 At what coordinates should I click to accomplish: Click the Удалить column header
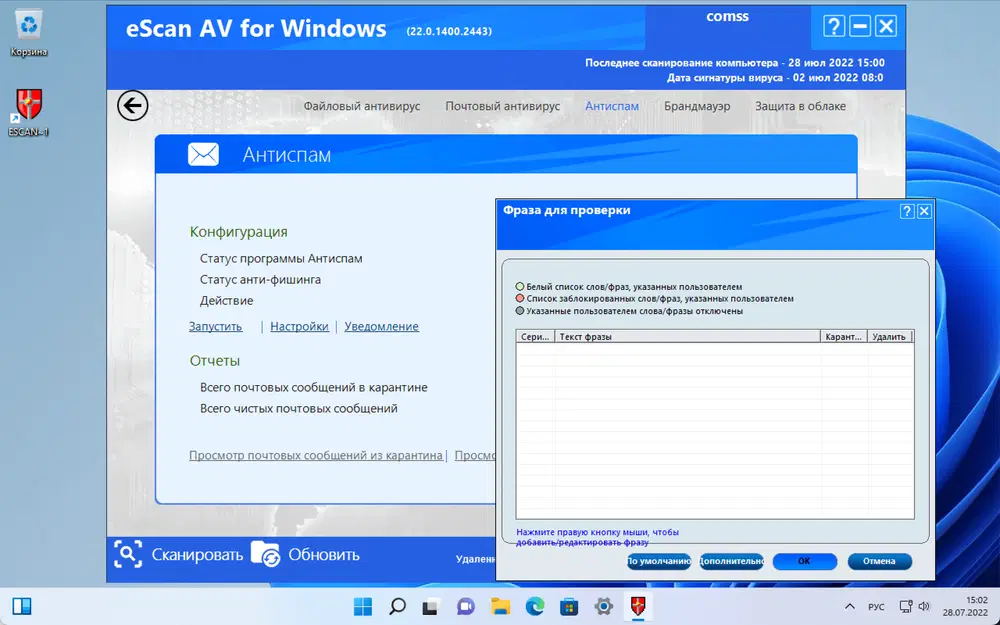(890, 337)
